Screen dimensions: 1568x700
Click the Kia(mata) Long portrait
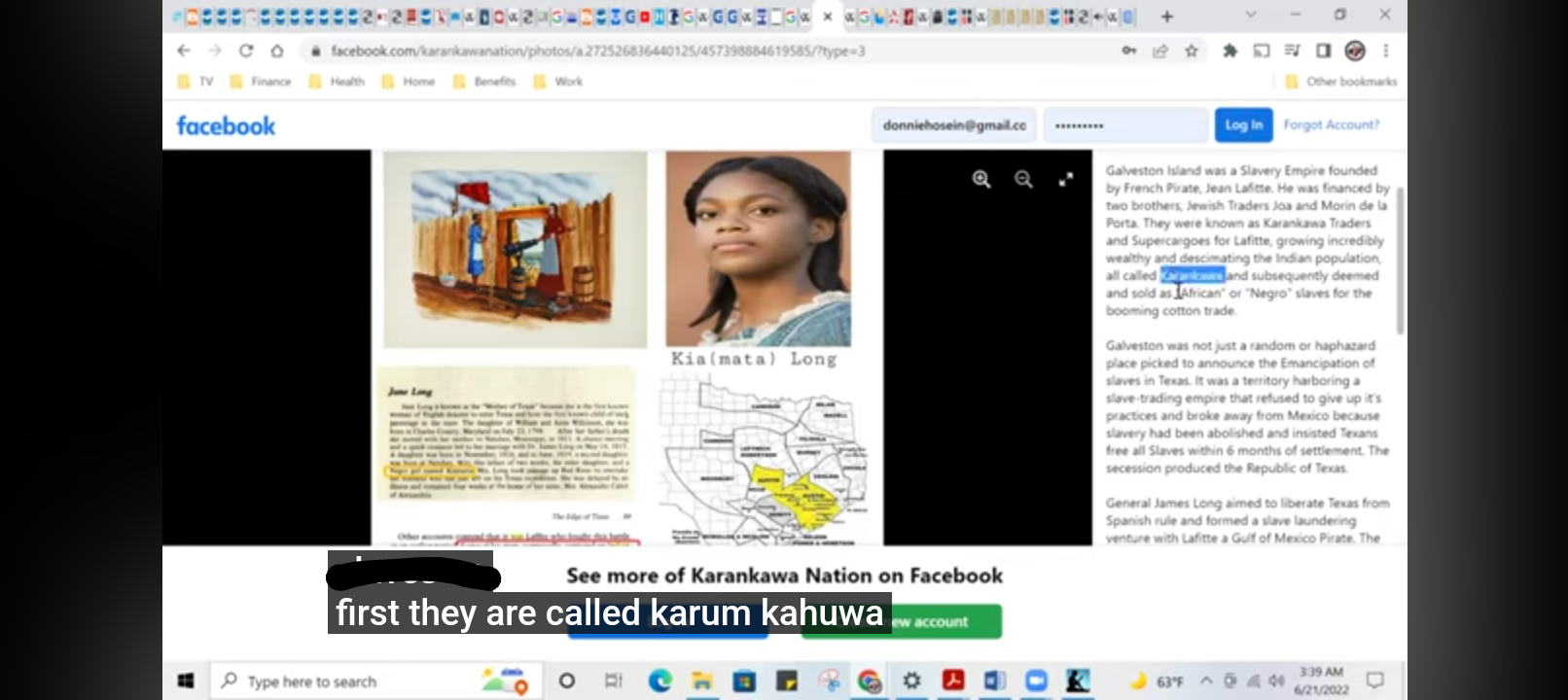758,249
